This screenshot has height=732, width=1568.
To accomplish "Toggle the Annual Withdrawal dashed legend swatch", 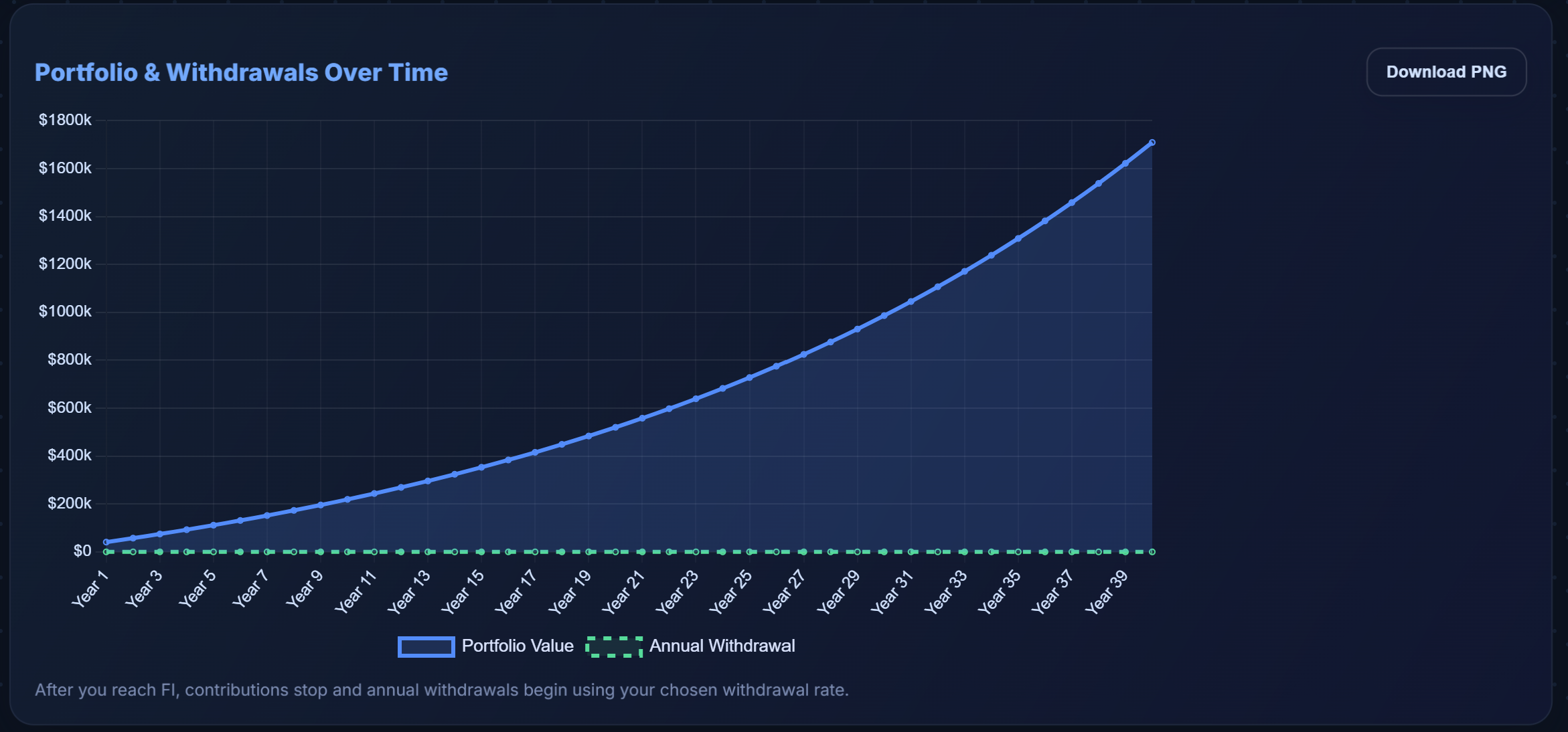I will click(614, 646).
